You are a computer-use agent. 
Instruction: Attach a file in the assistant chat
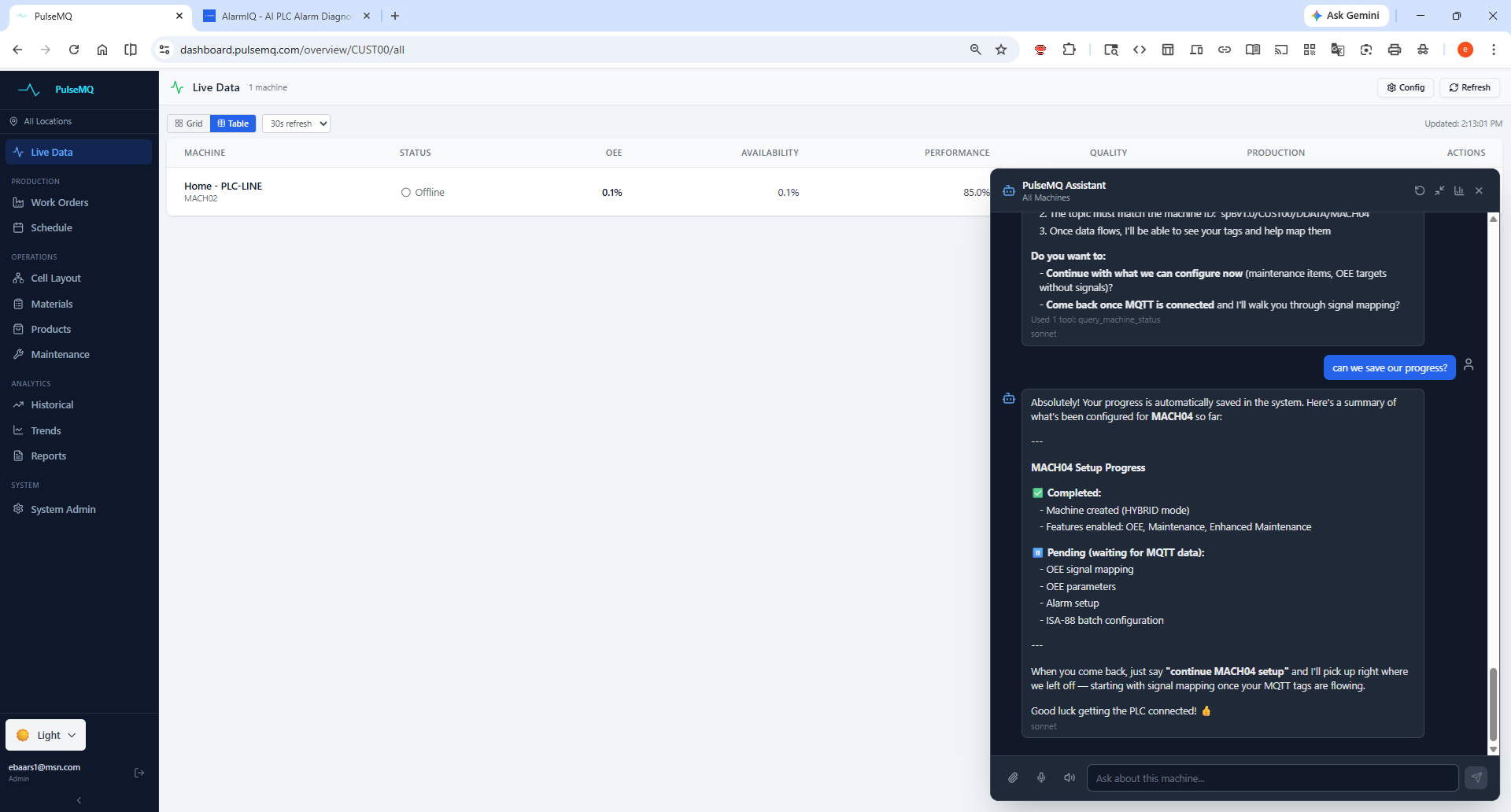pos(1013,777)
